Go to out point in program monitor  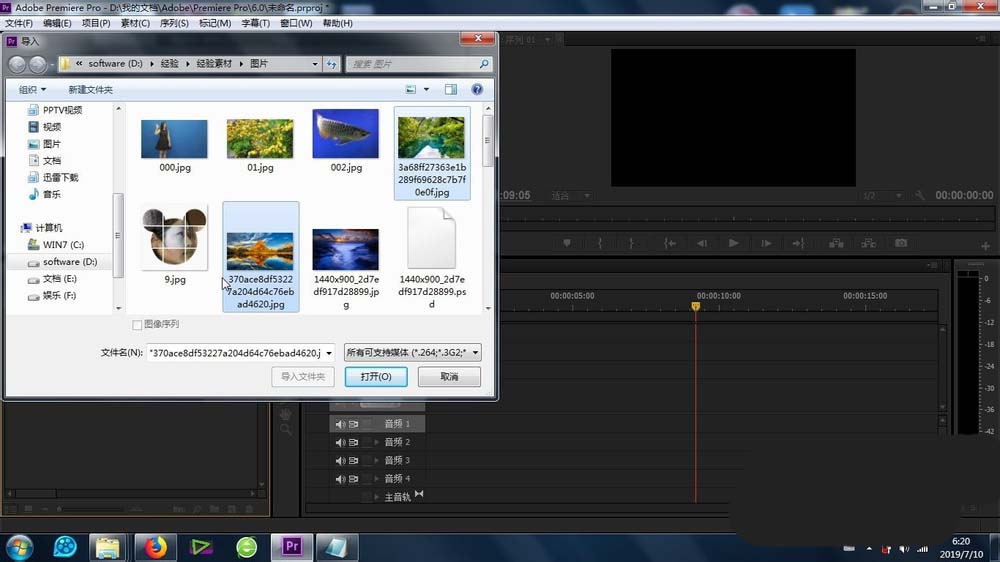798,243
